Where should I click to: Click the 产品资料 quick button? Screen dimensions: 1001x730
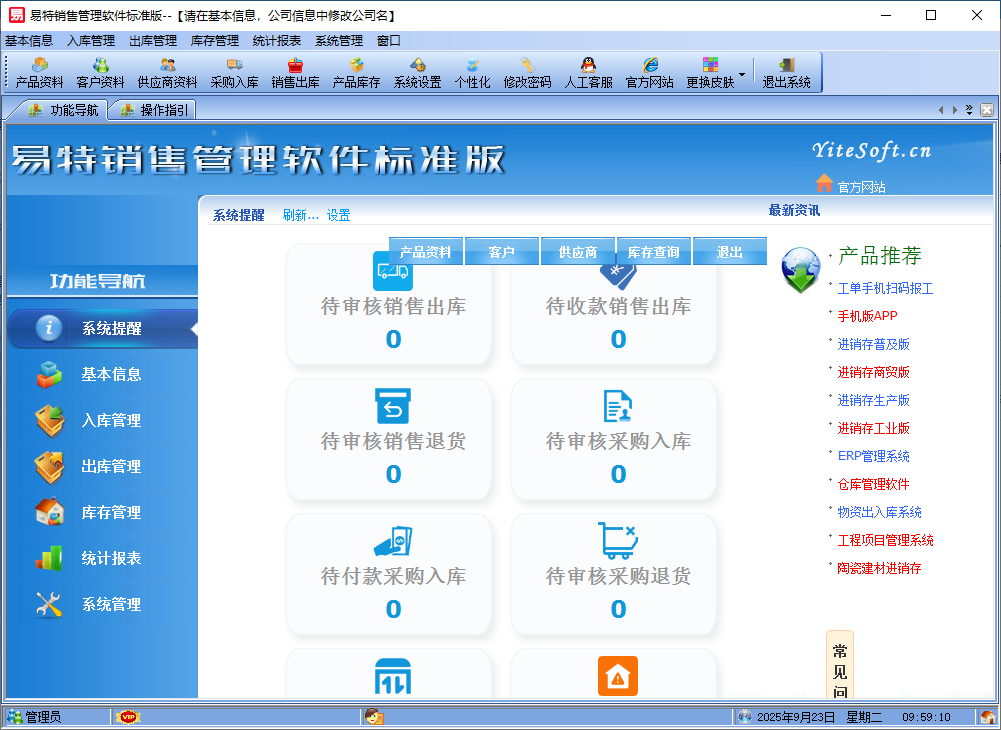click(425, 252)
